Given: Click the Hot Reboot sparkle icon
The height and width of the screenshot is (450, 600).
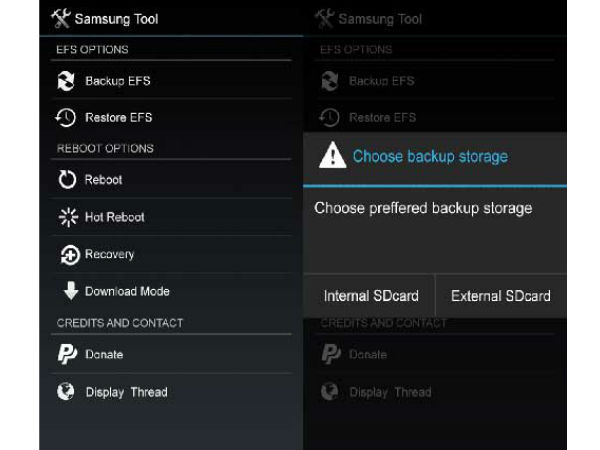Looking at the screenshot, I should coord(67,217).
